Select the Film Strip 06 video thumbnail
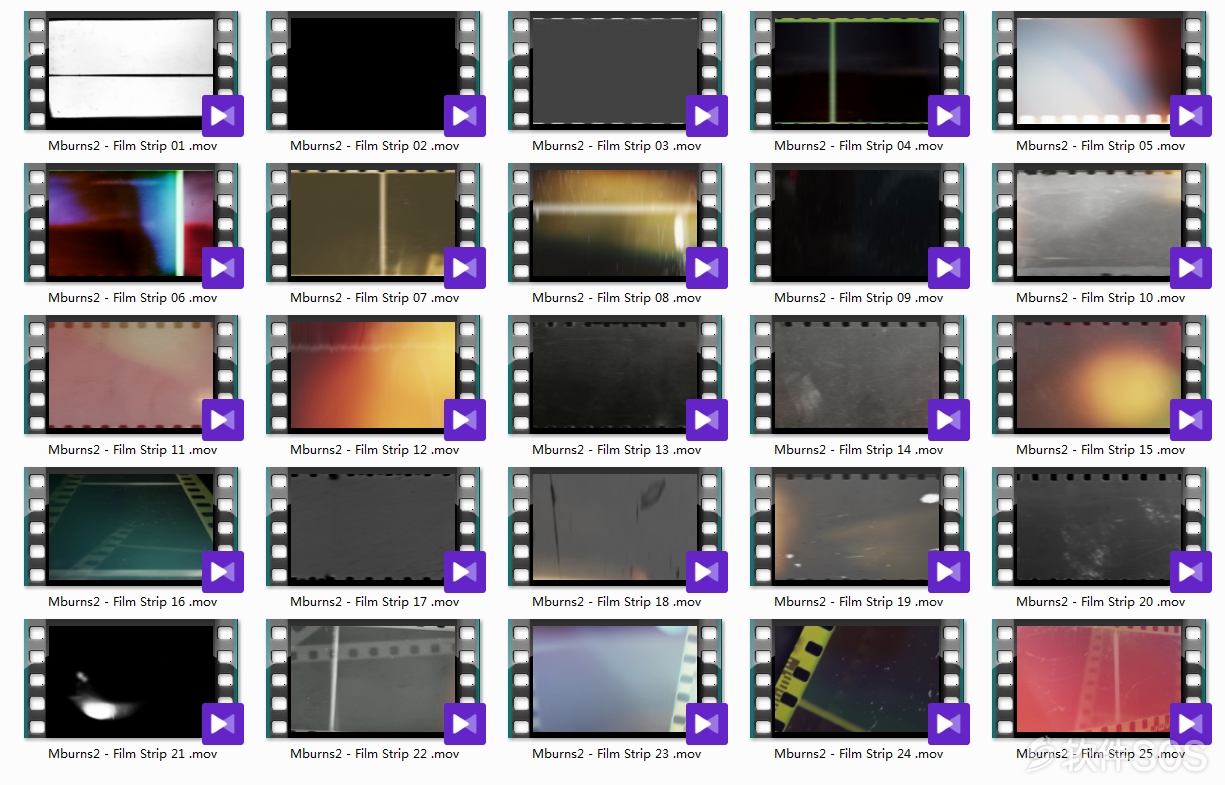1225x785 pixels. [132, 223]
